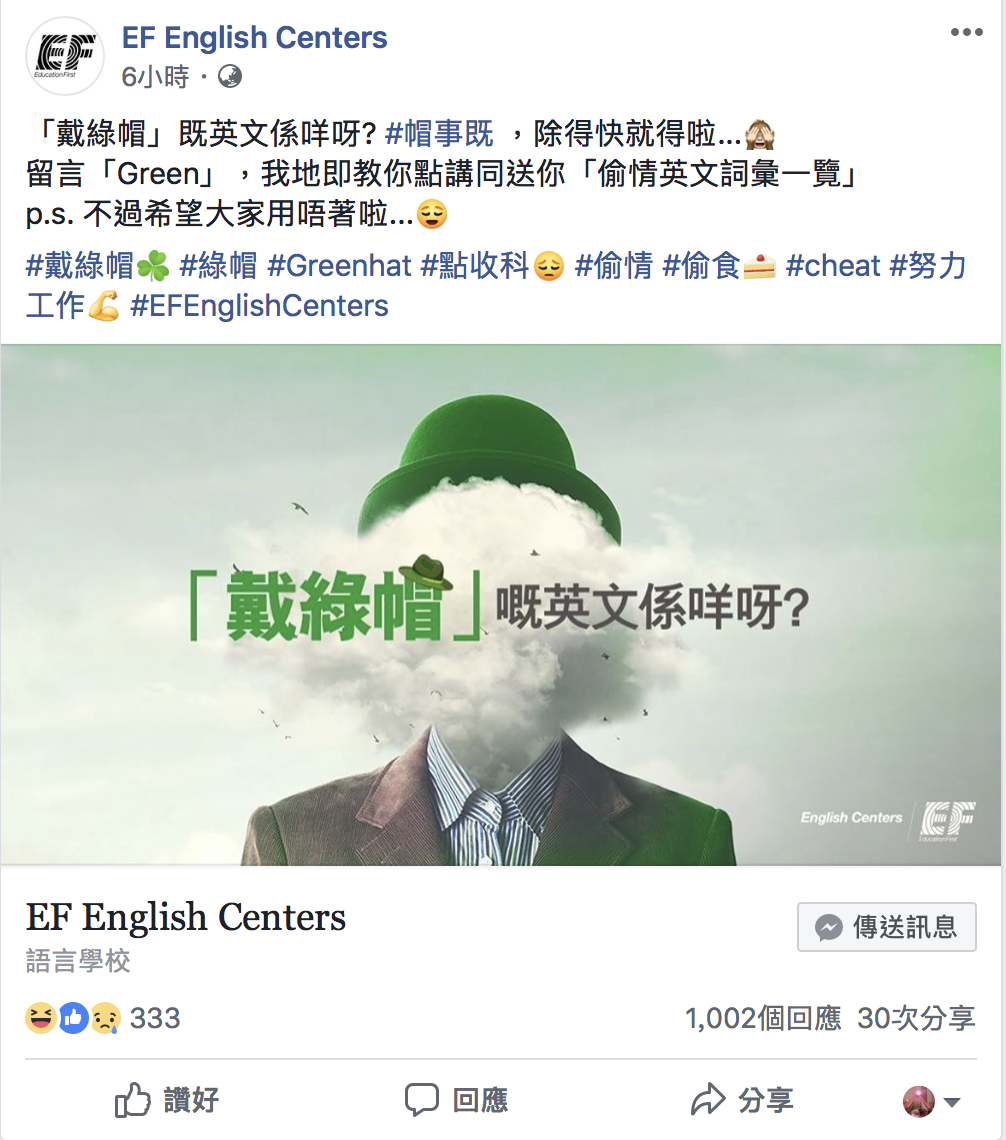
Task: Expand the post-as profile dropdown arrow
Action: pyautogui.click(x=951, y=1102)
